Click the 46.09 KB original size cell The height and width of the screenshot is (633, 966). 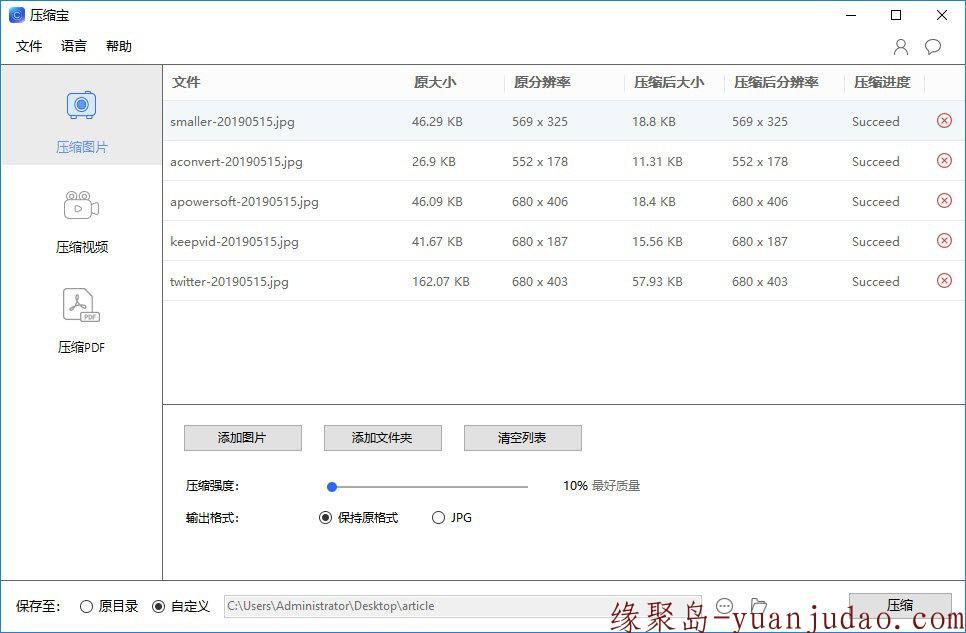(437, 202)
